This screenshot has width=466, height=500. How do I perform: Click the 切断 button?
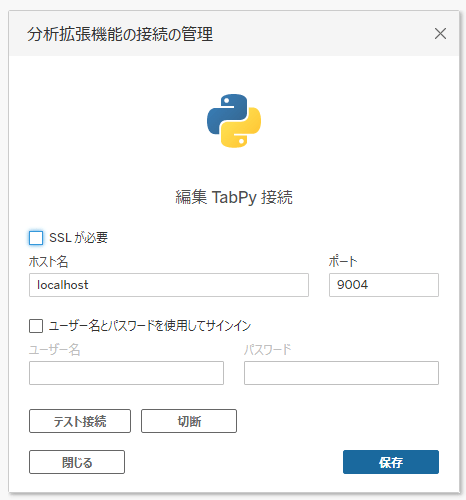[189, 421]
